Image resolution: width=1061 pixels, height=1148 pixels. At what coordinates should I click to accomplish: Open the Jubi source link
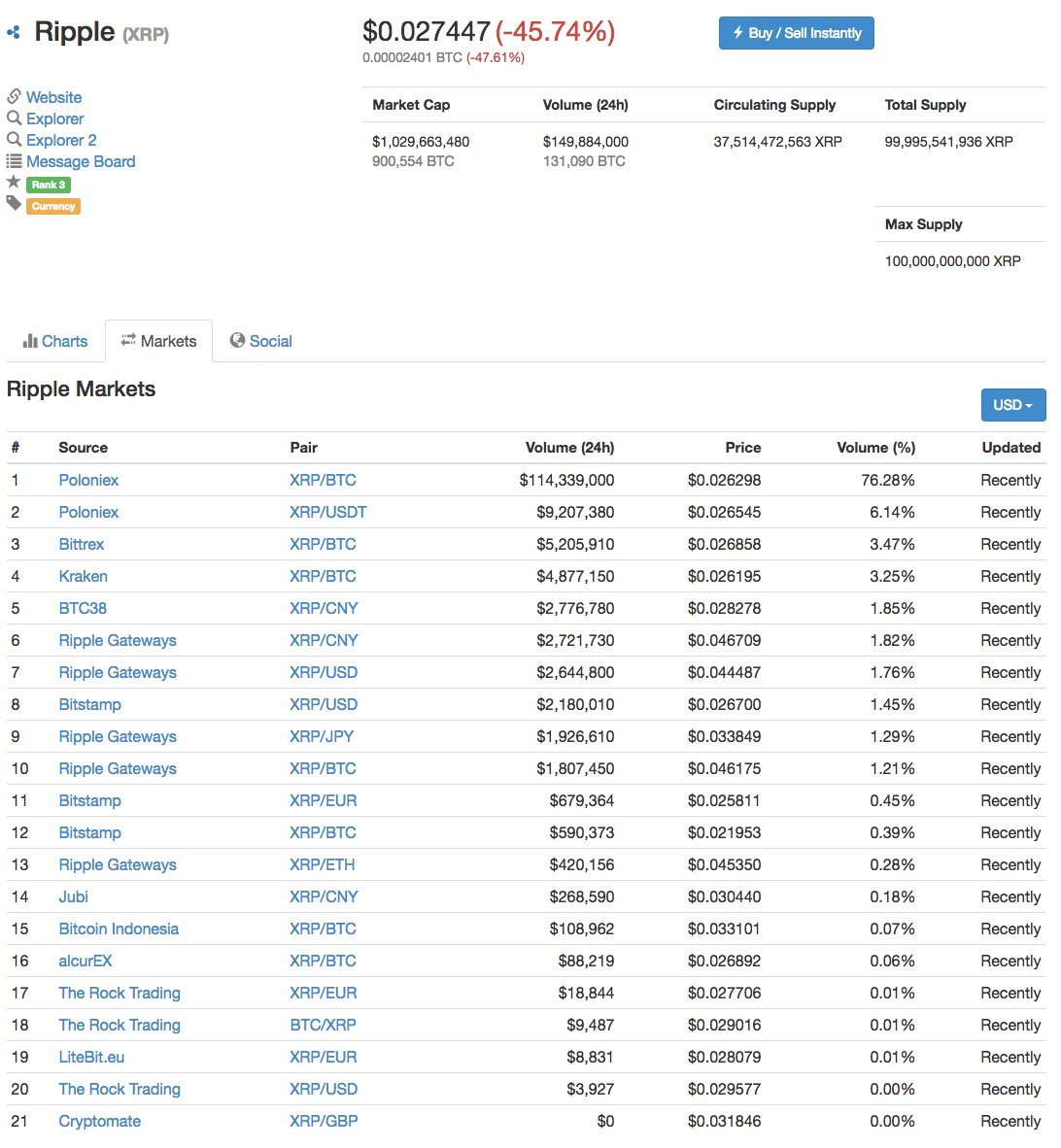(x=73, y=896)
